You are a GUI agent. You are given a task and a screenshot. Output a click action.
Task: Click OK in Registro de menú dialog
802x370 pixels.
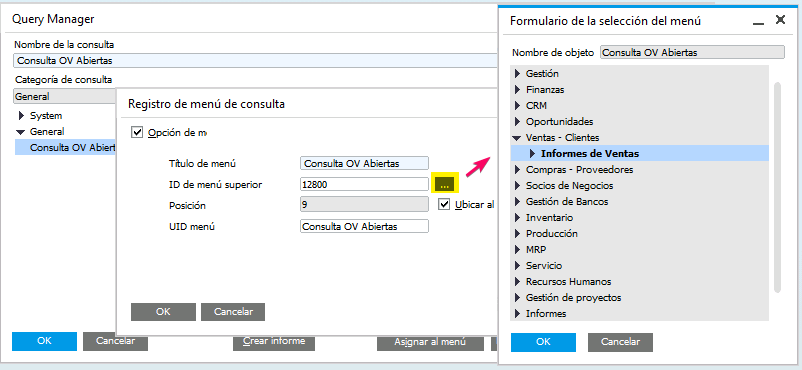(x=163, y=311)
